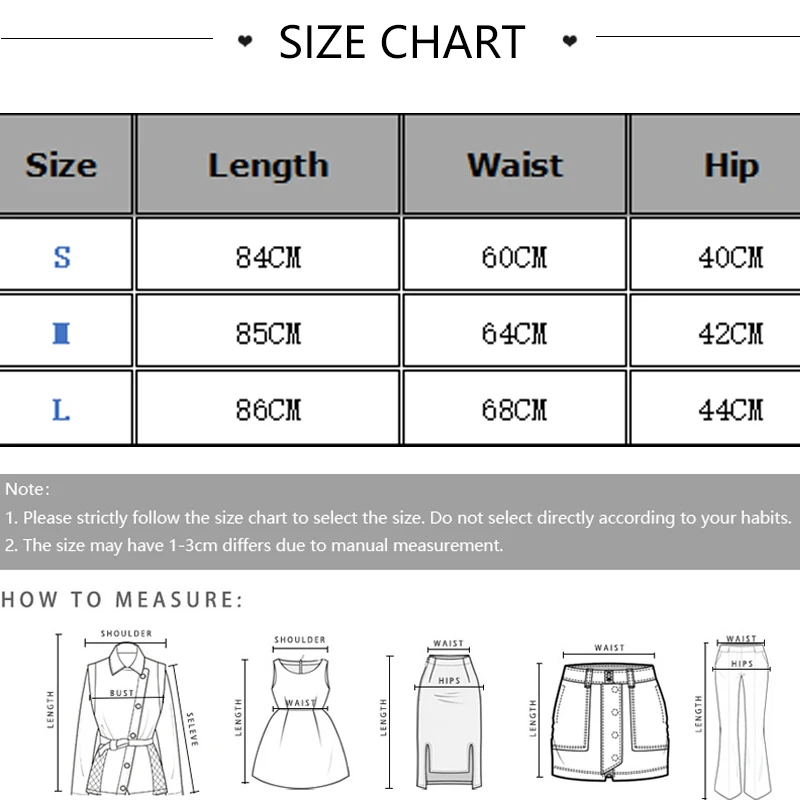The image size is (800, 800).
Task: Click the 64CM waist cell
Action: (x=514, y=334)
